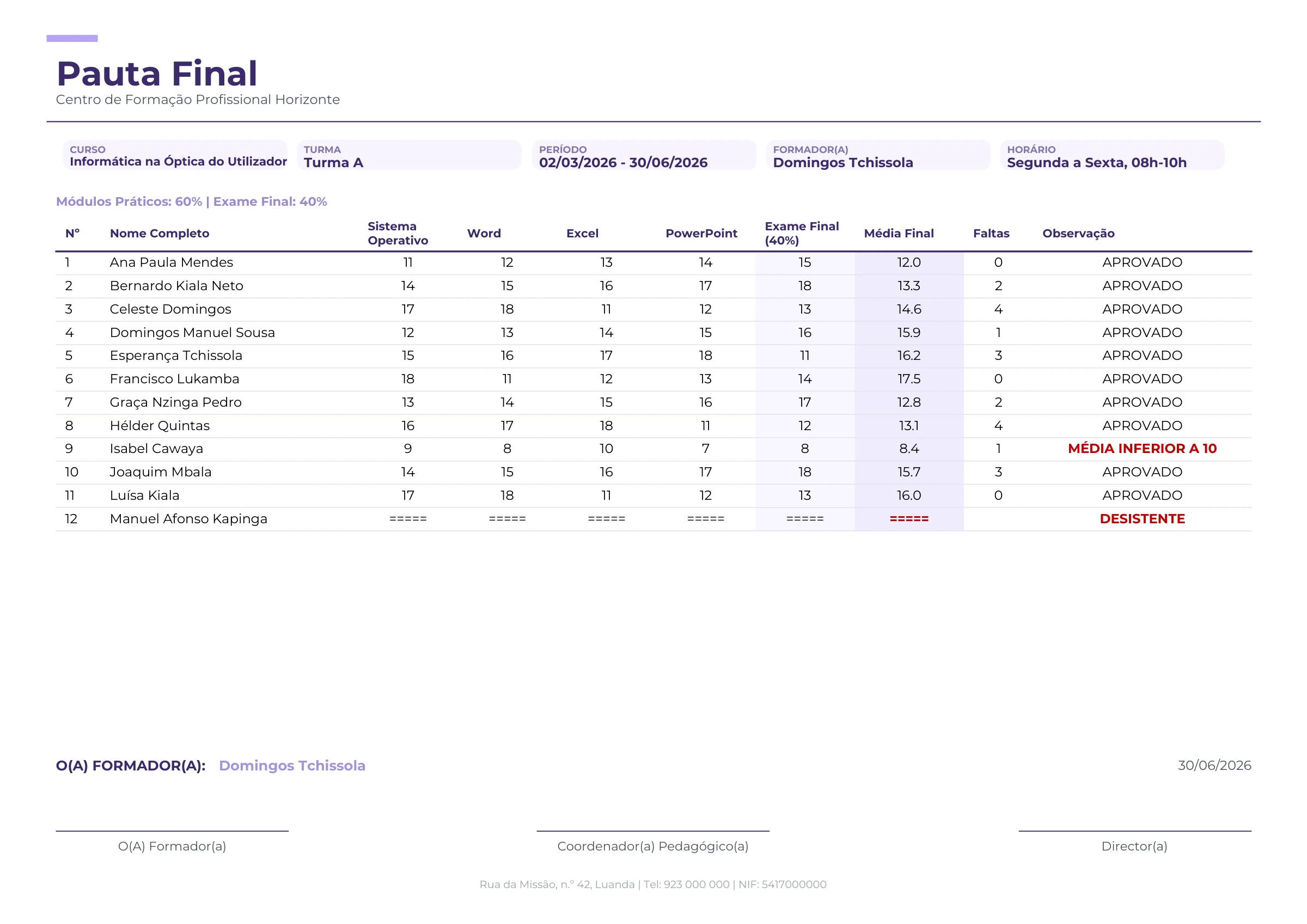Select name 'Manuel Afonso Kapinga'
This screenshot has width=1307, height=924.
[188, 519]
